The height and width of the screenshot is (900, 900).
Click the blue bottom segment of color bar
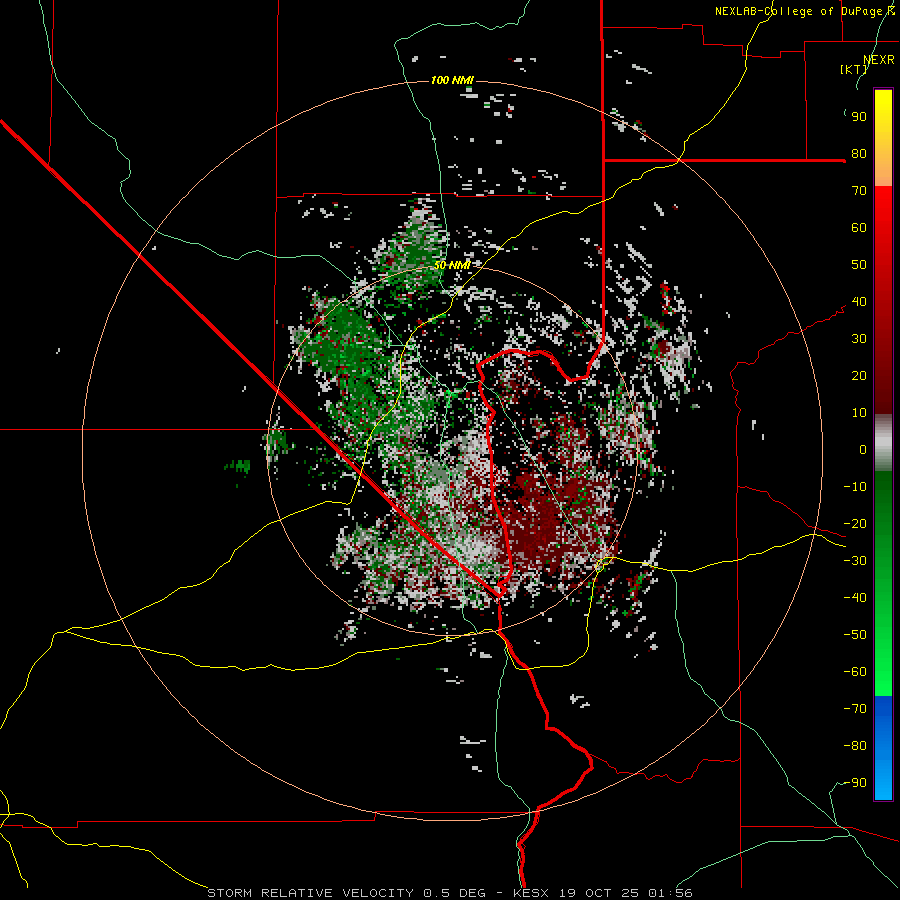tap(883, 748)
